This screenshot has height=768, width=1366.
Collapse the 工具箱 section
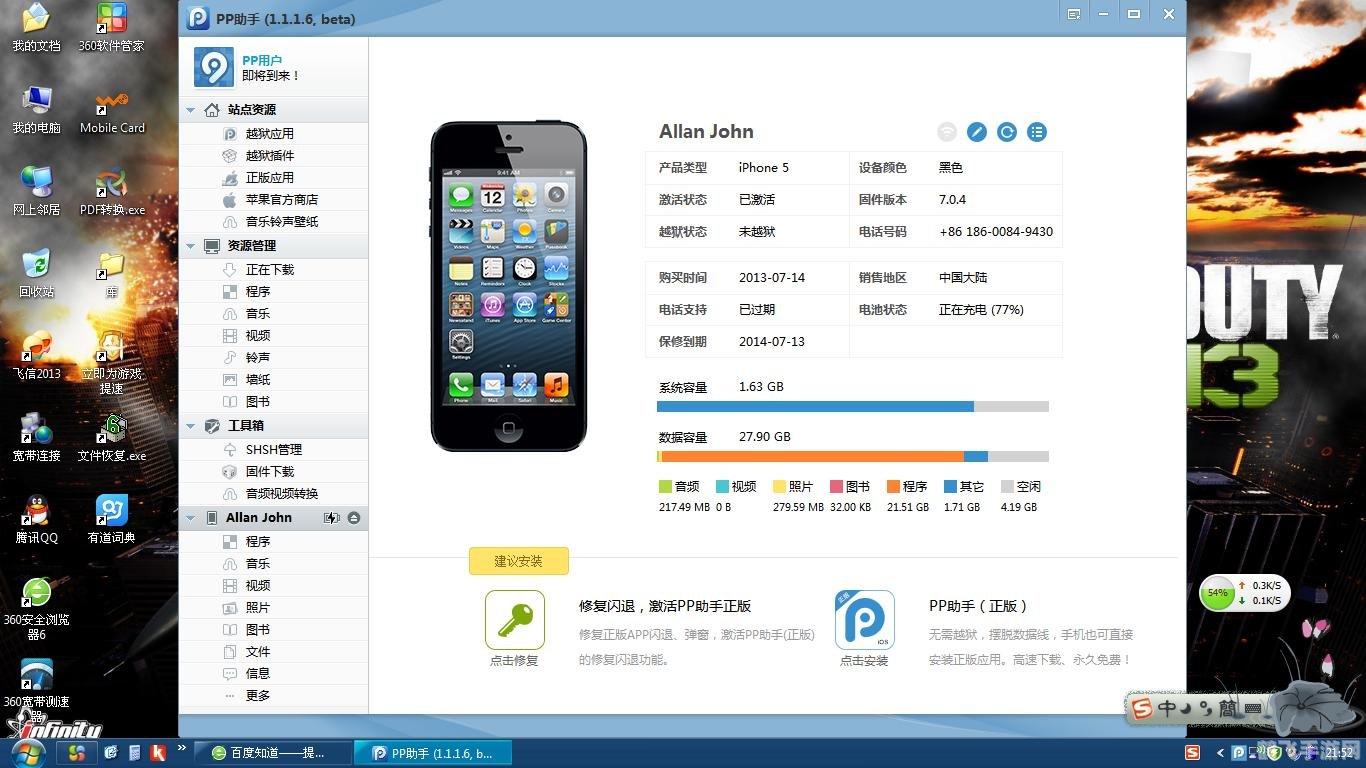(190, 426)
